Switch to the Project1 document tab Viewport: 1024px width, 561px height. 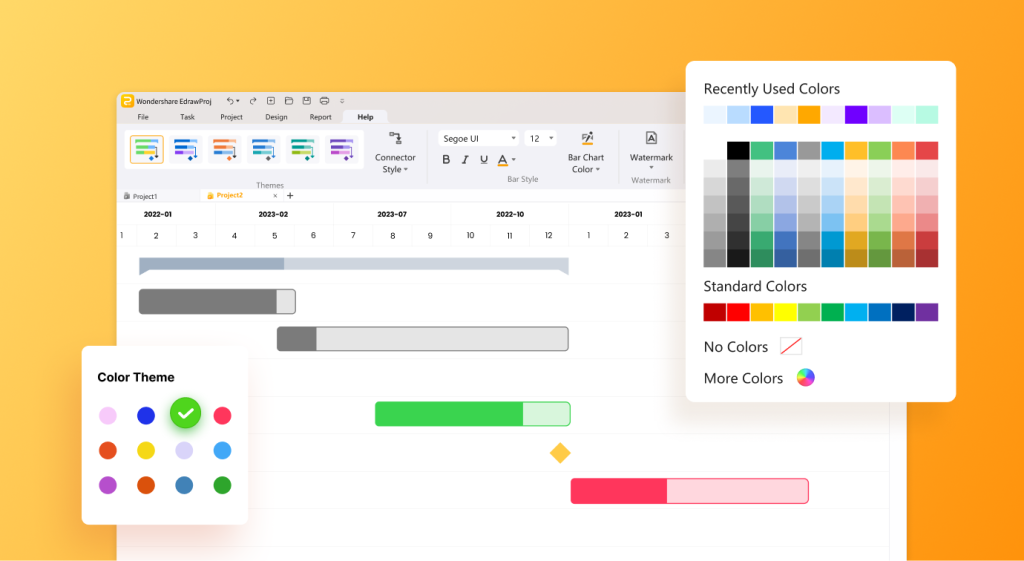140,196
